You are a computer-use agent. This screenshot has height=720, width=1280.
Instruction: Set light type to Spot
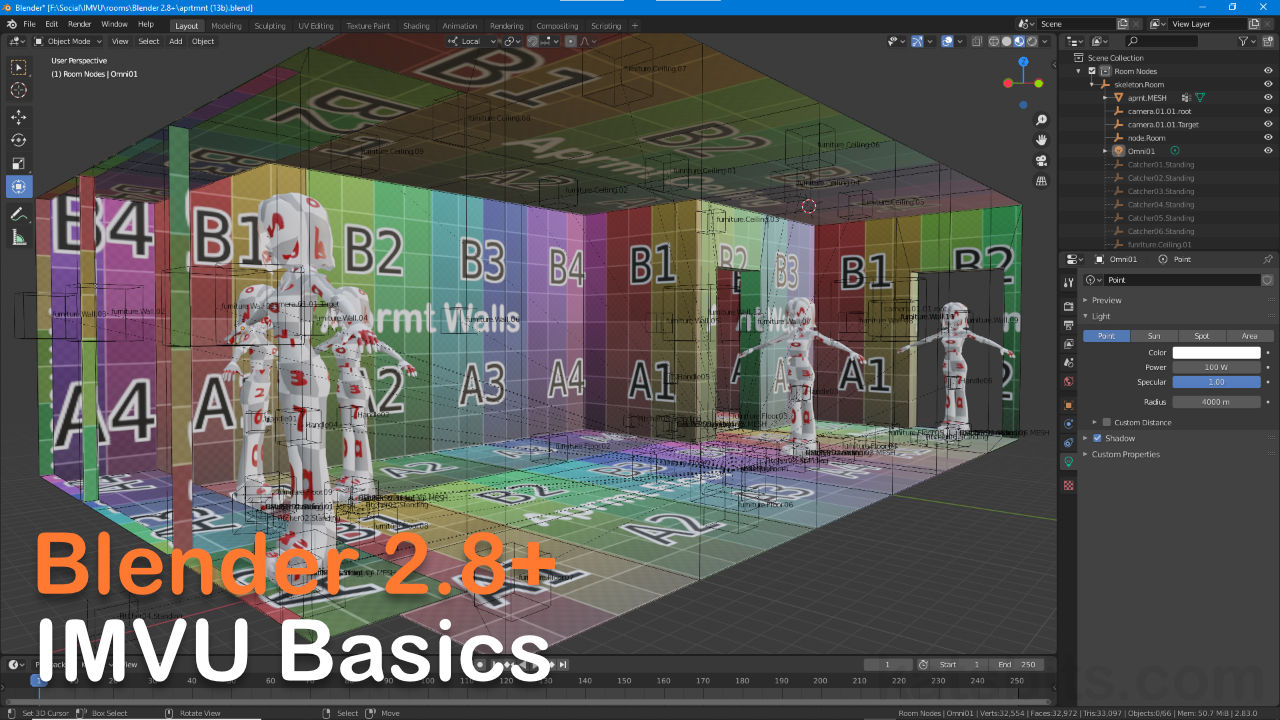click(x=1202, y=336)
